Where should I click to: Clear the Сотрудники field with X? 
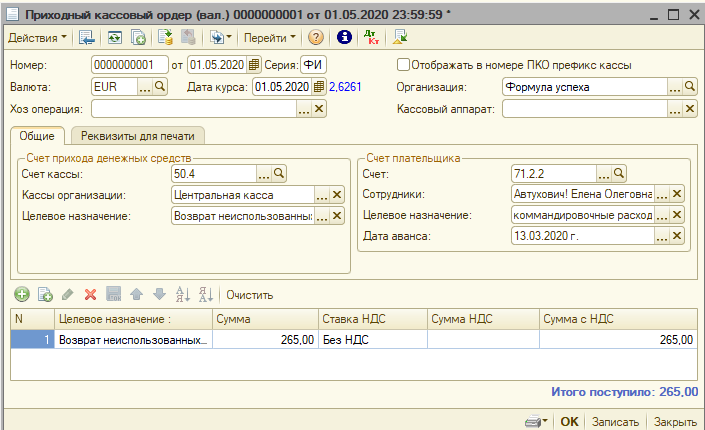(x=677, y=194)
